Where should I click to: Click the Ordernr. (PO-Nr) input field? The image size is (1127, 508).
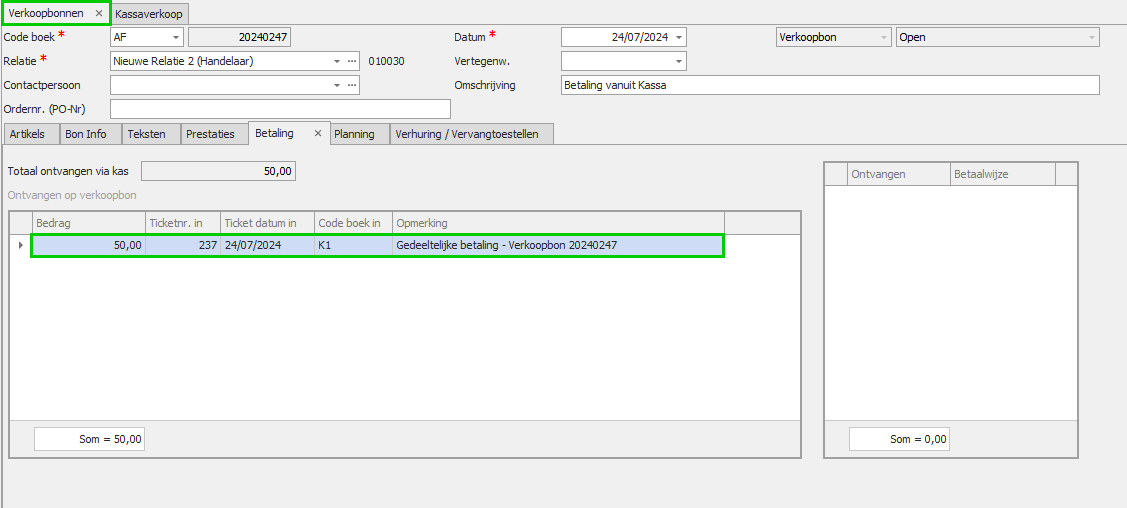click(x=280, y=109)
